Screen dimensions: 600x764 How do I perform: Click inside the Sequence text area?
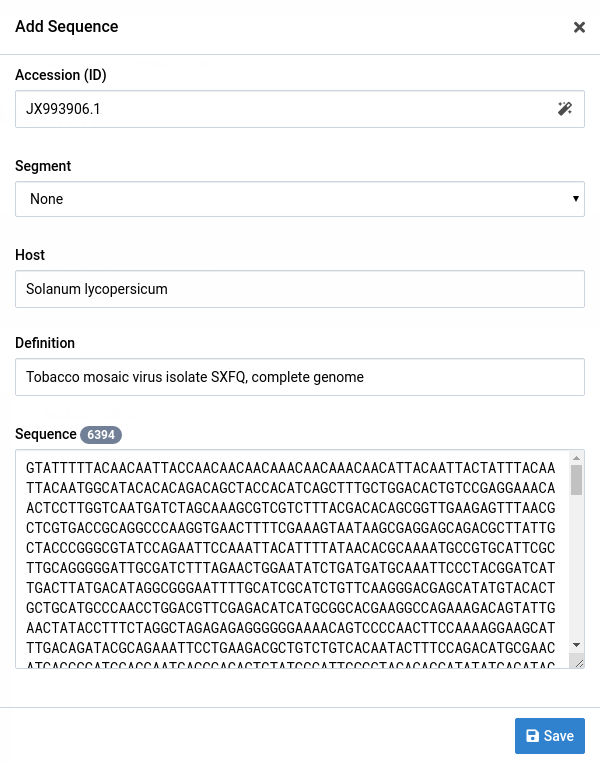point(290,558)
